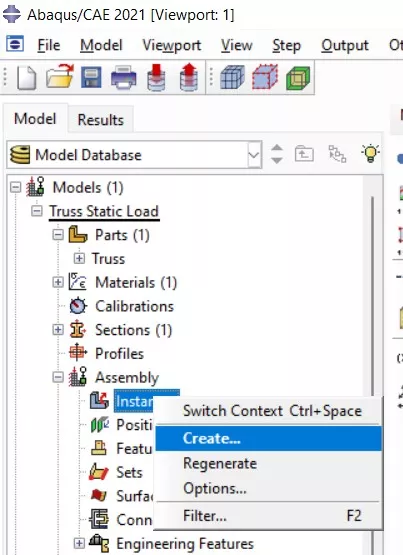Click the Import red down-arrow icon

[x=156, y=77]
